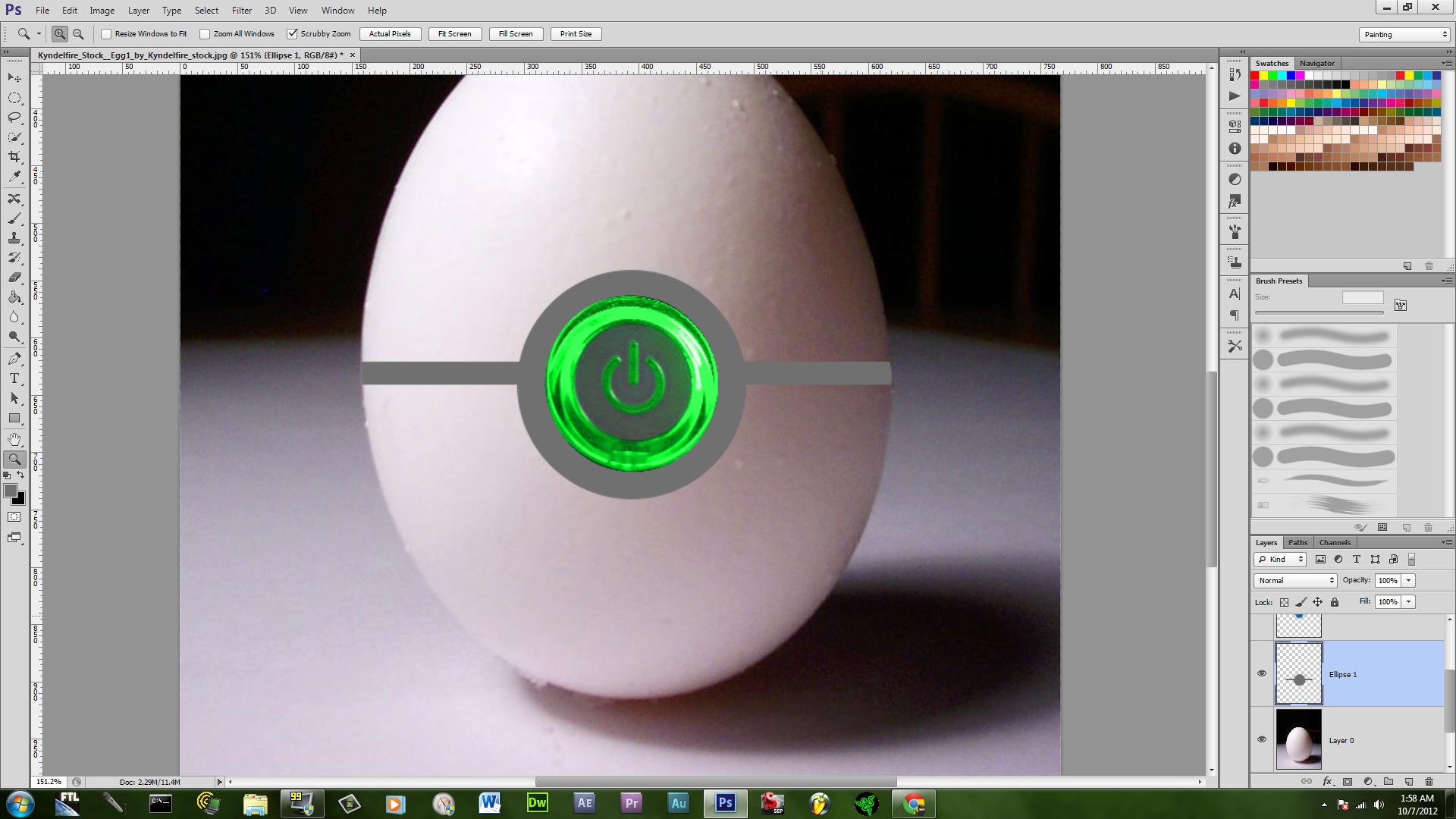Hide the Ellipse 1 layer
Image resolution: width=1456 pixels, height=819 pixels.
1262,673
